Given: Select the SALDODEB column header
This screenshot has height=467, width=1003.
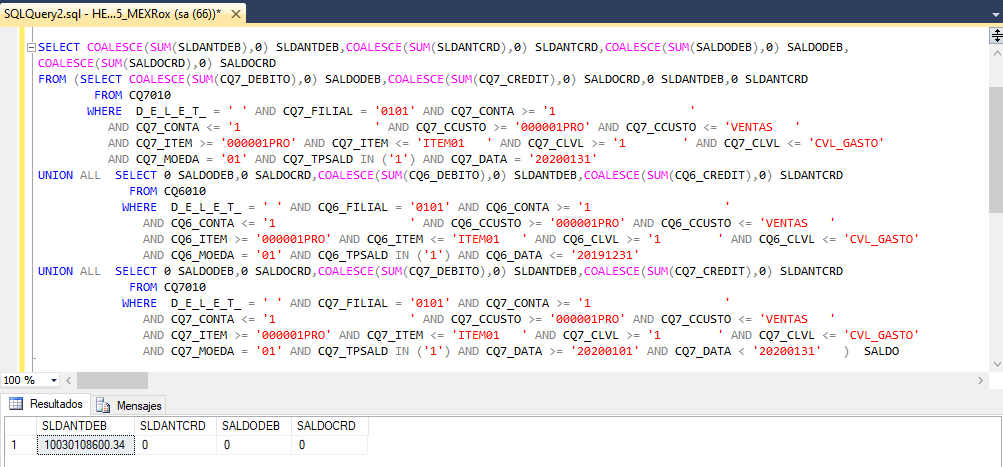Looking at the screenshot, I should (x=254, y=426).
